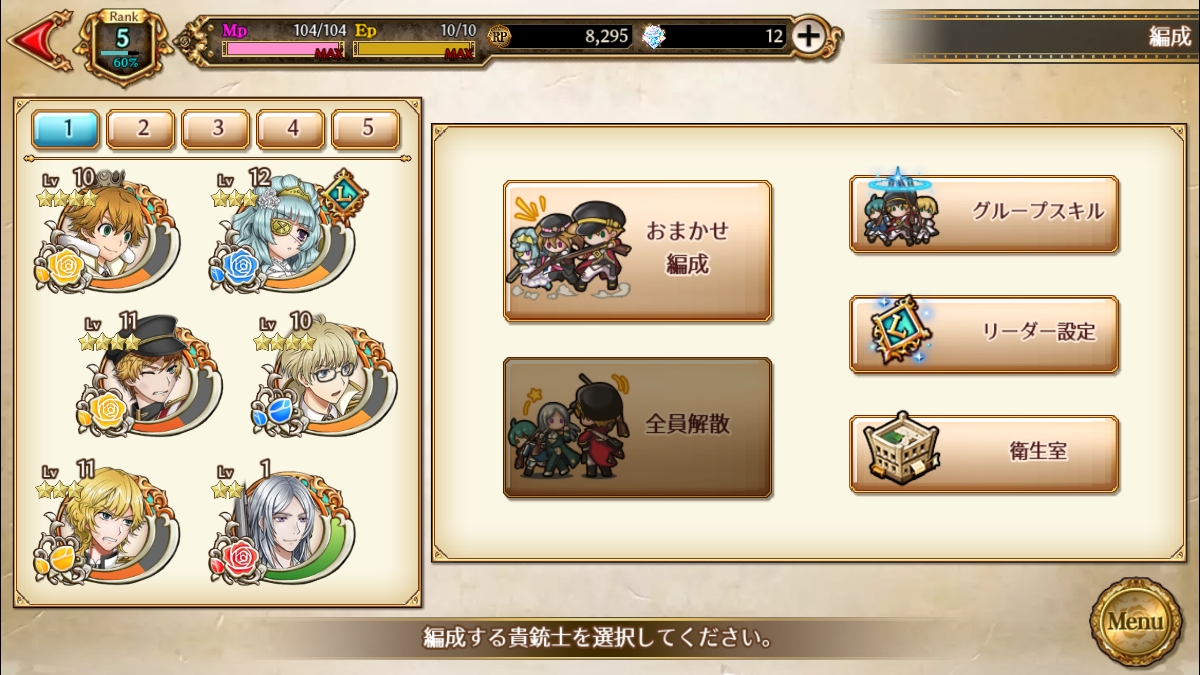
Task: Choose the glasses-wearing level 10 character
Action: [325, 377]
